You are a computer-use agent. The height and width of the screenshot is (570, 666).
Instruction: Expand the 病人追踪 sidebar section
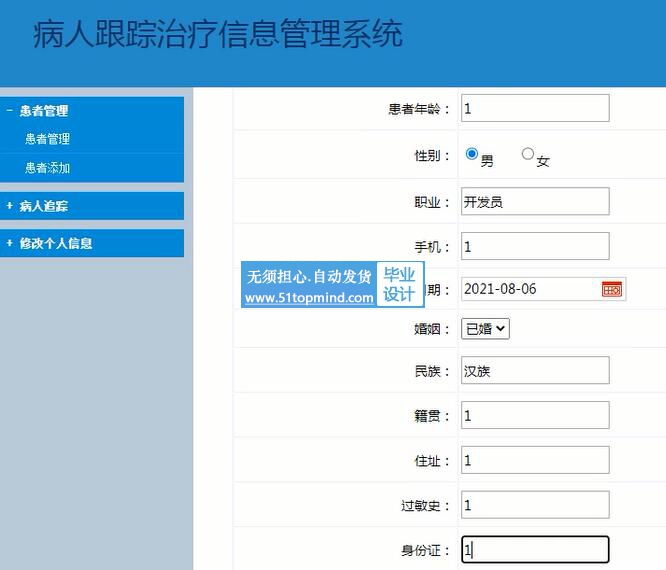44,206
